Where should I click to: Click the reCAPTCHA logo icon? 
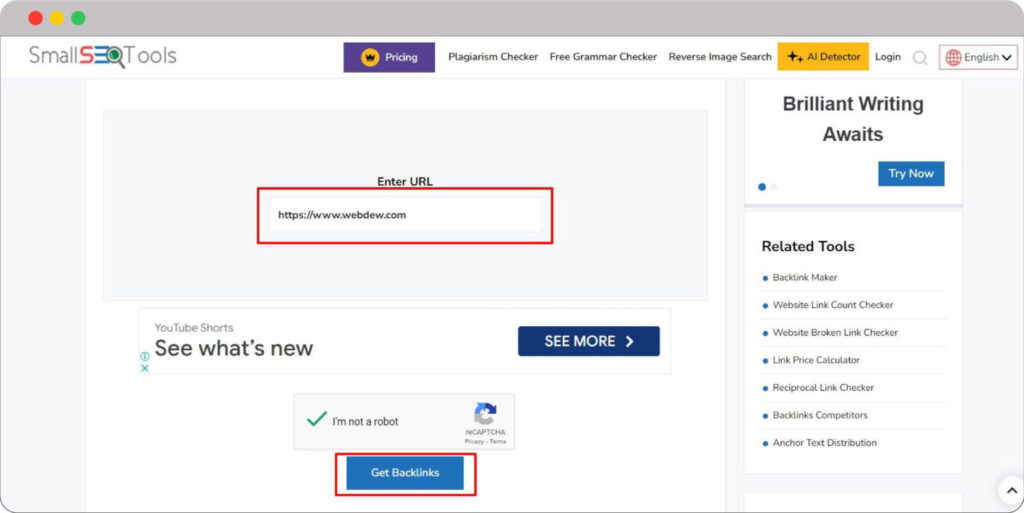coord(485,414)
